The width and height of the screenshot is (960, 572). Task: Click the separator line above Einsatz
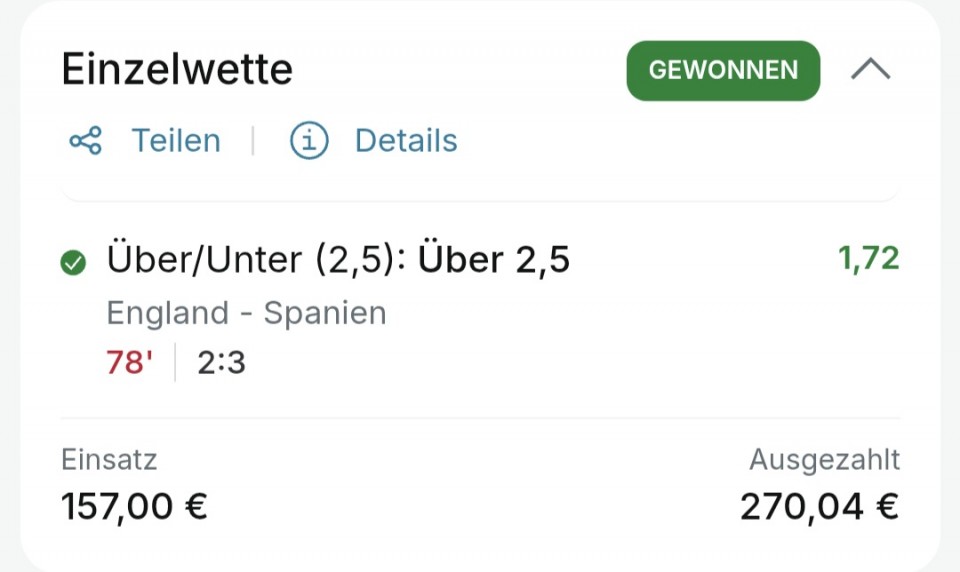481,419
